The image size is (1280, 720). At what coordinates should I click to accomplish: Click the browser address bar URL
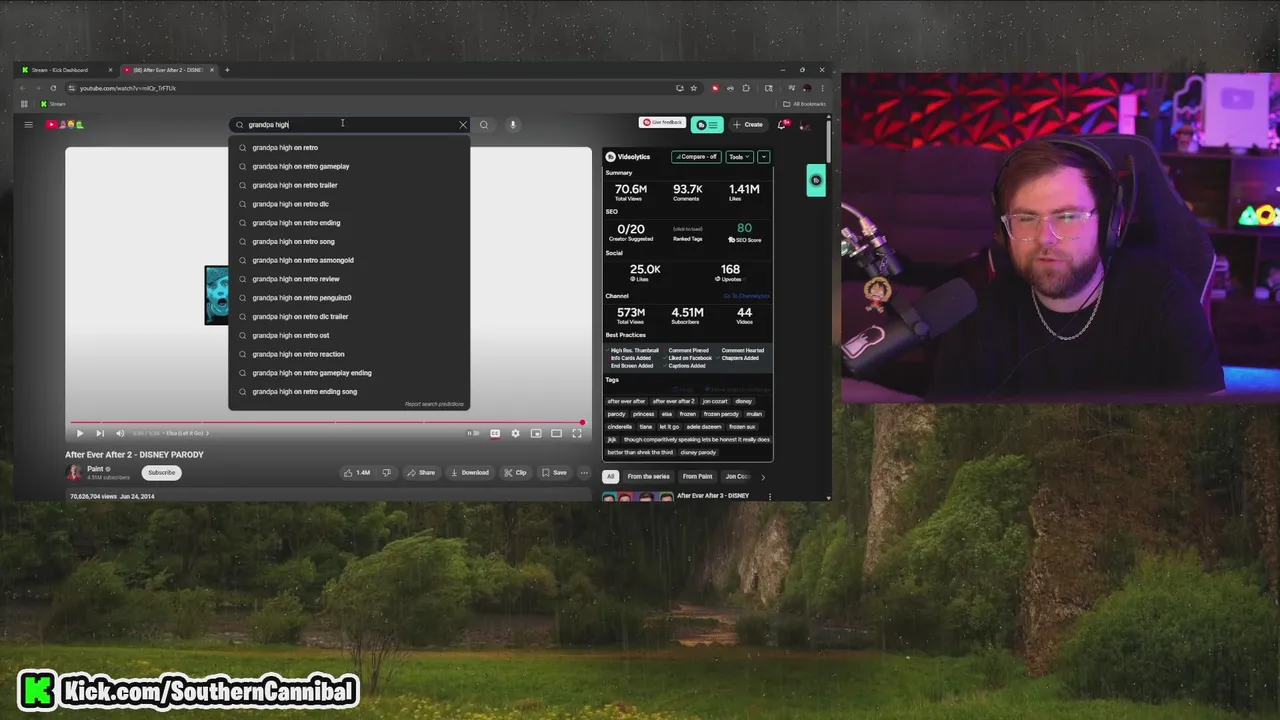128,88
